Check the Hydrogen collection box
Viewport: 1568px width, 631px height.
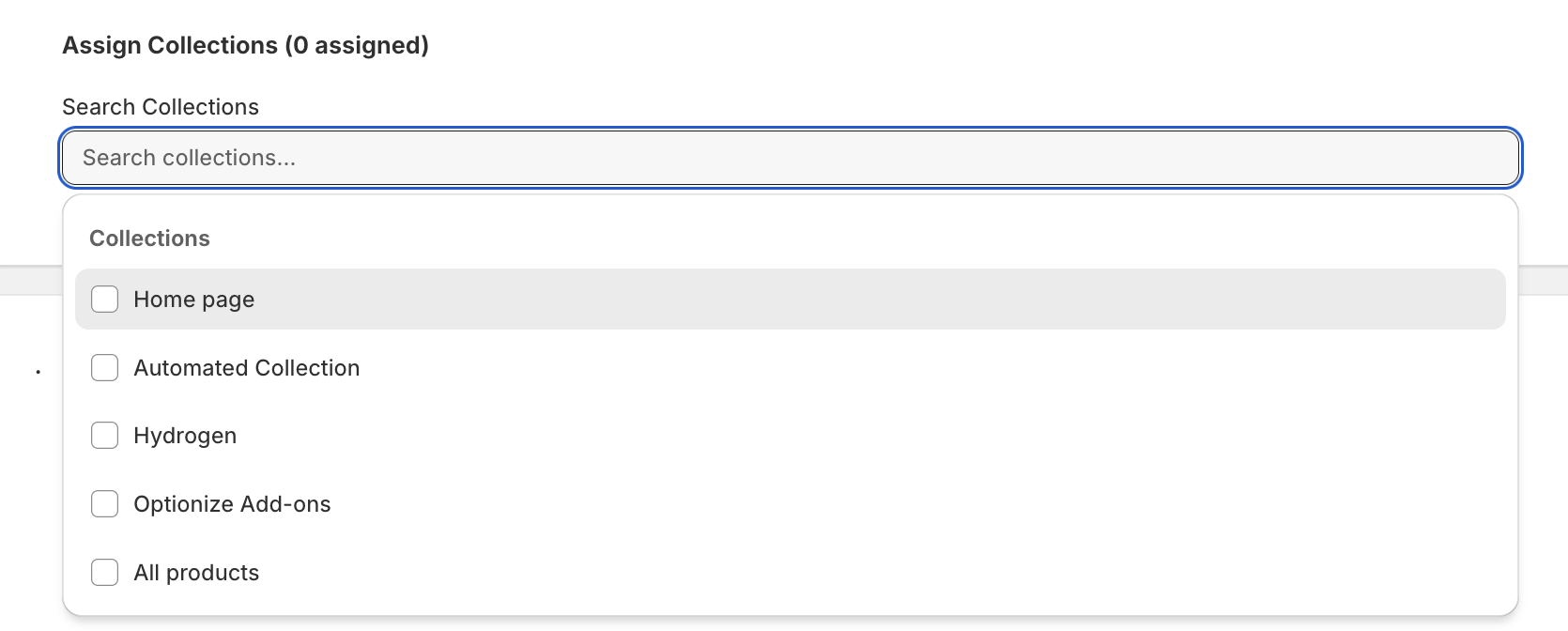(x=104, y=436)
